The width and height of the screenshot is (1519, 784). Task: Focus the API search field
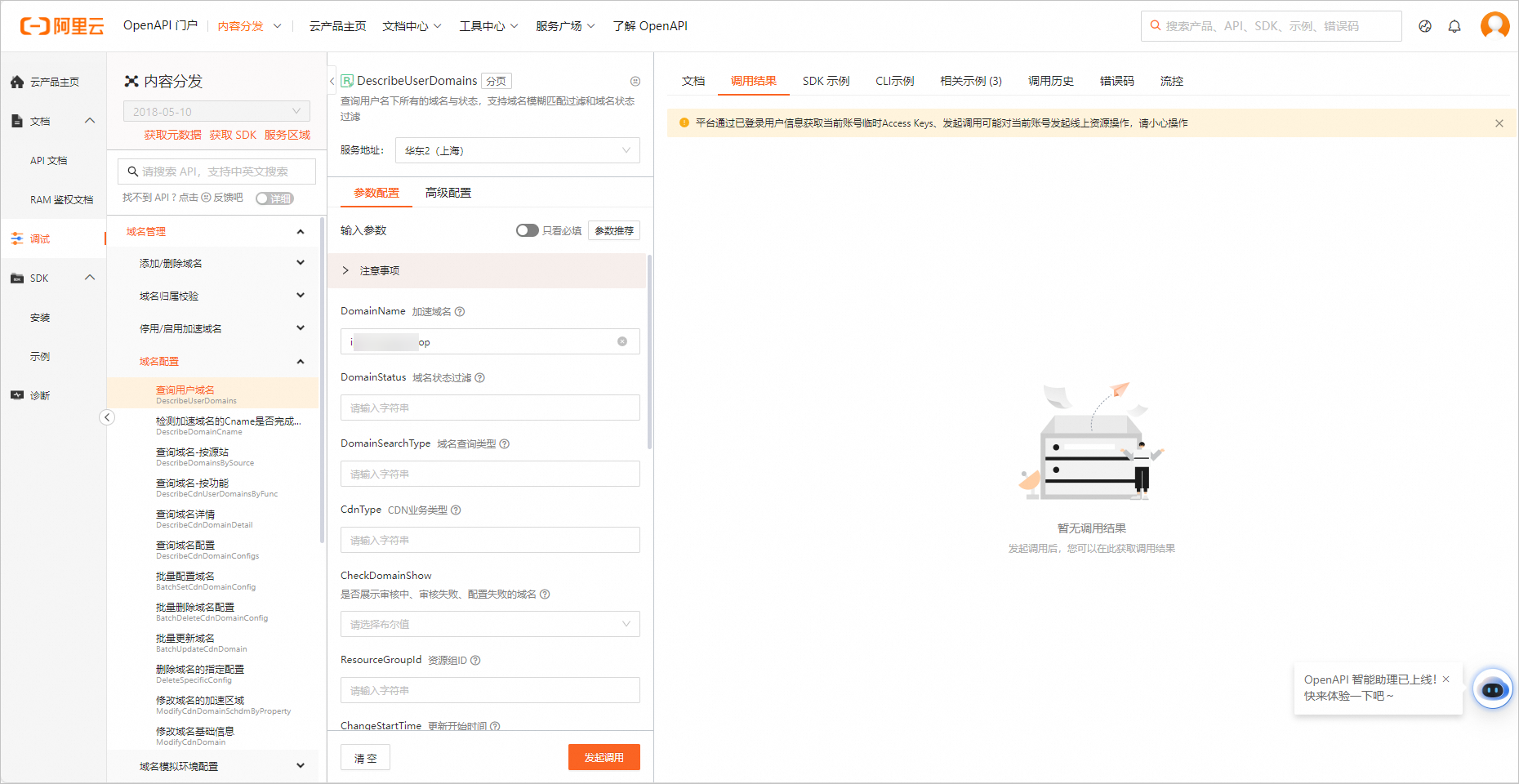[x=216, y=171]
